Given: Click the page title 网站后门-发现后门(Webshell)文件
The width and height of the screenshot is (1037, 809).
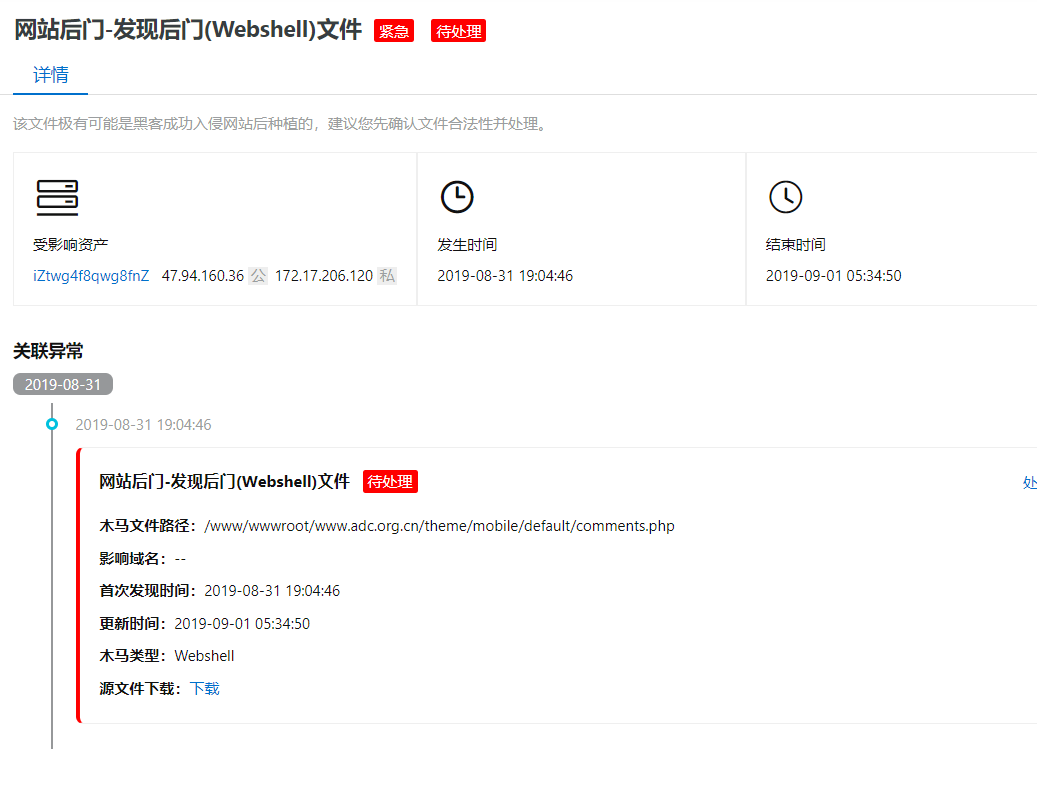Looking at the screenshot, I should (188, 30).
